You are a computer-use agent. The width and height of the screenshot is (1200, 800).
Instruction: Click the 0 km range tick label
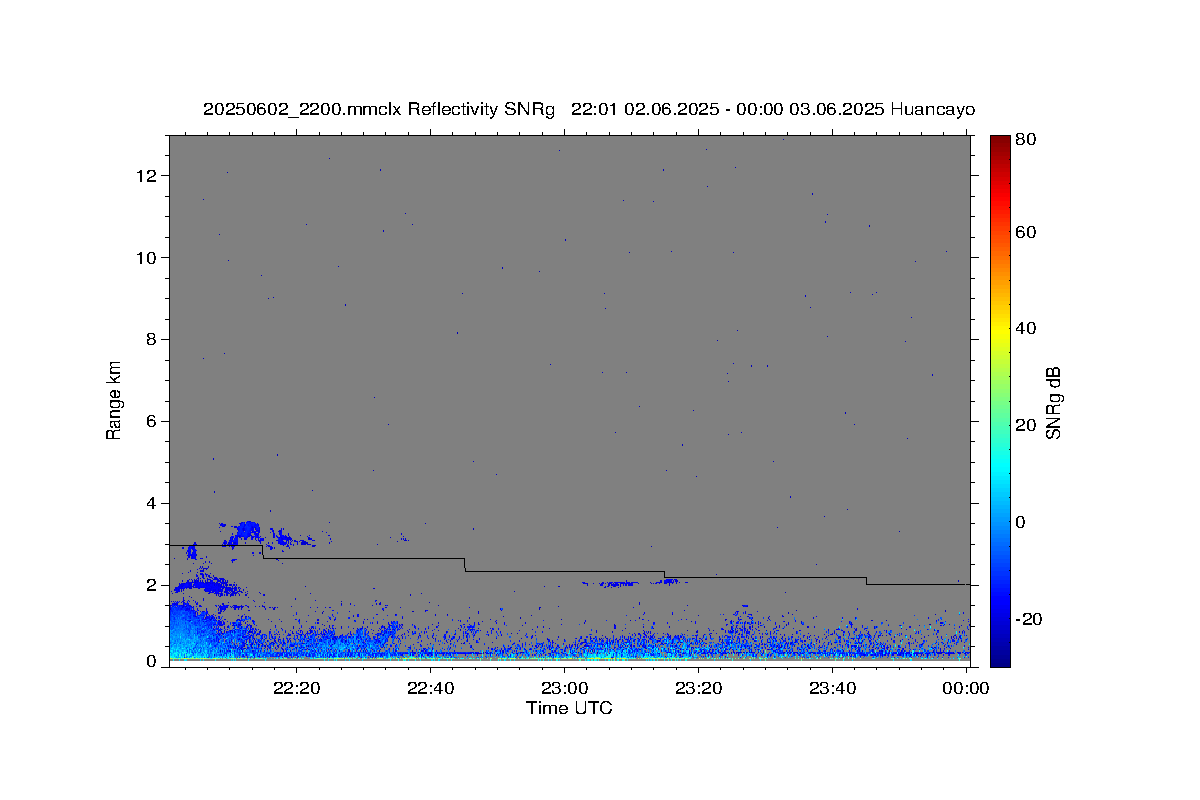pos(153,661)
